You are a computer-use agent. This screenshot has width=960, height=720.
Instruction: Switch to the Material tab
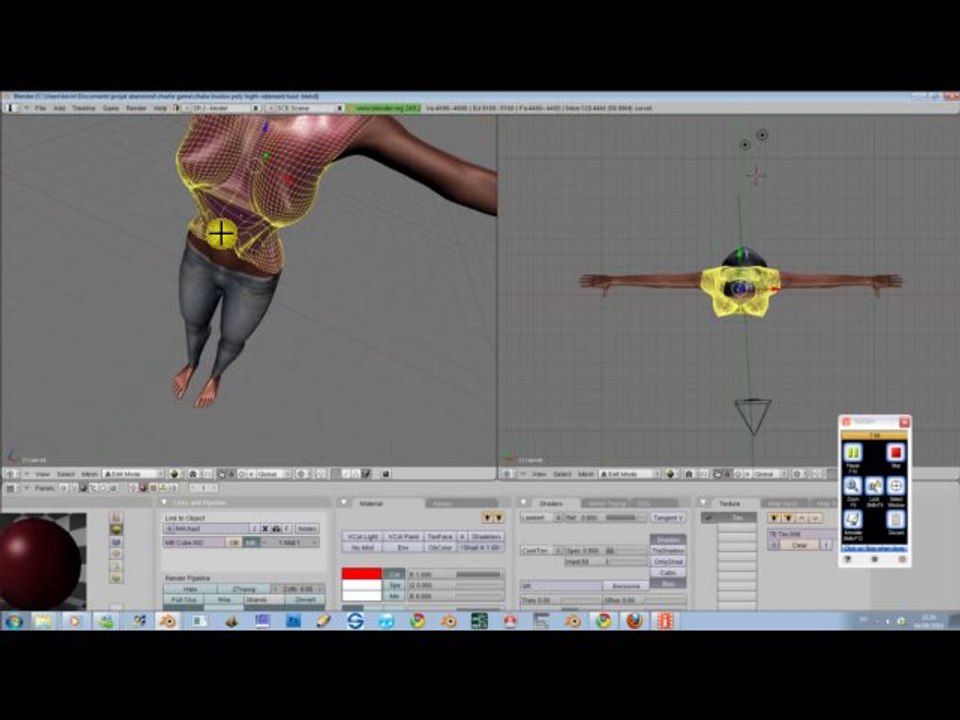(x=371, y=503)
